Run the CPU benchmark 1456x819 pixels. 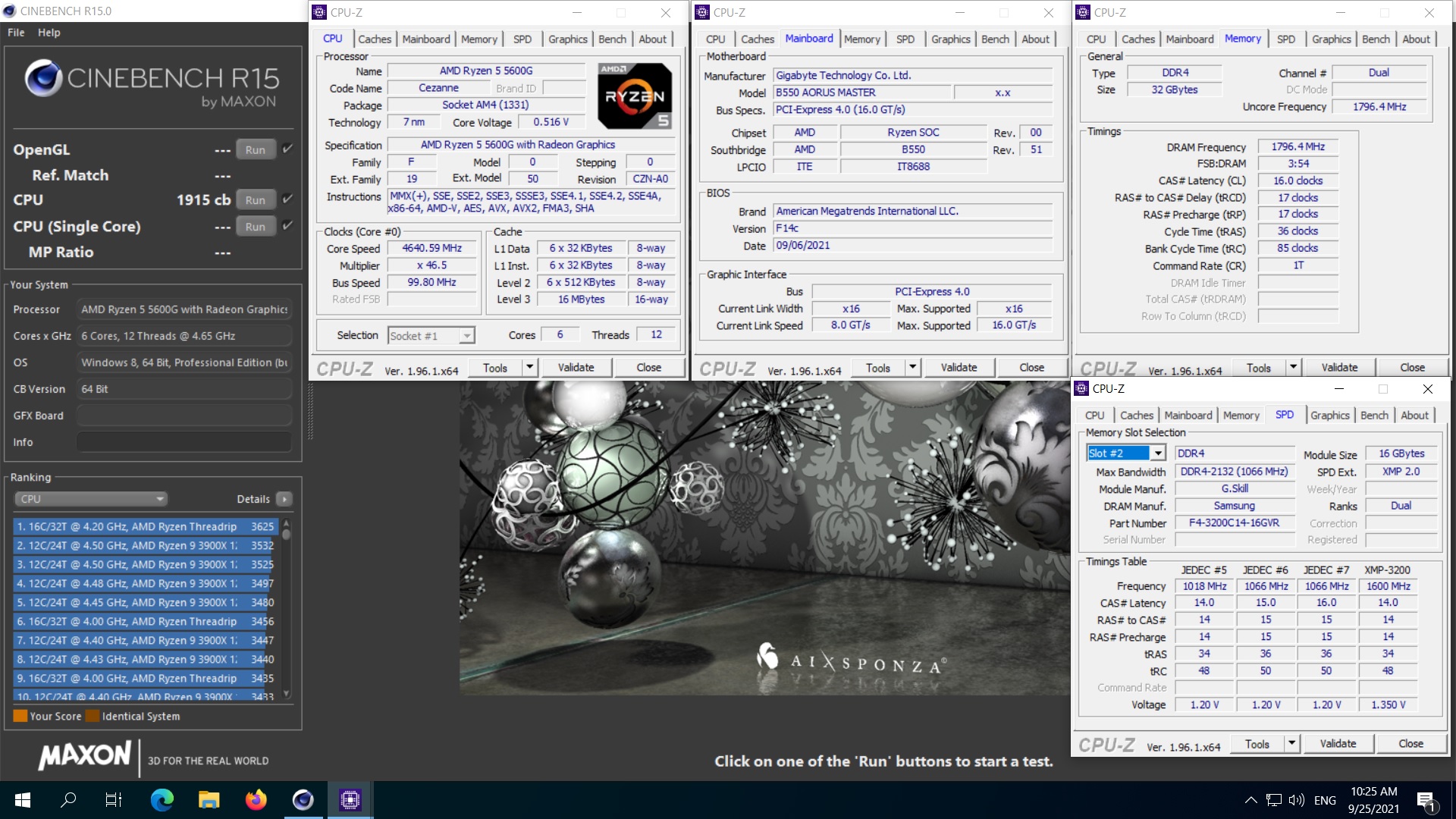tap(256, 200)
